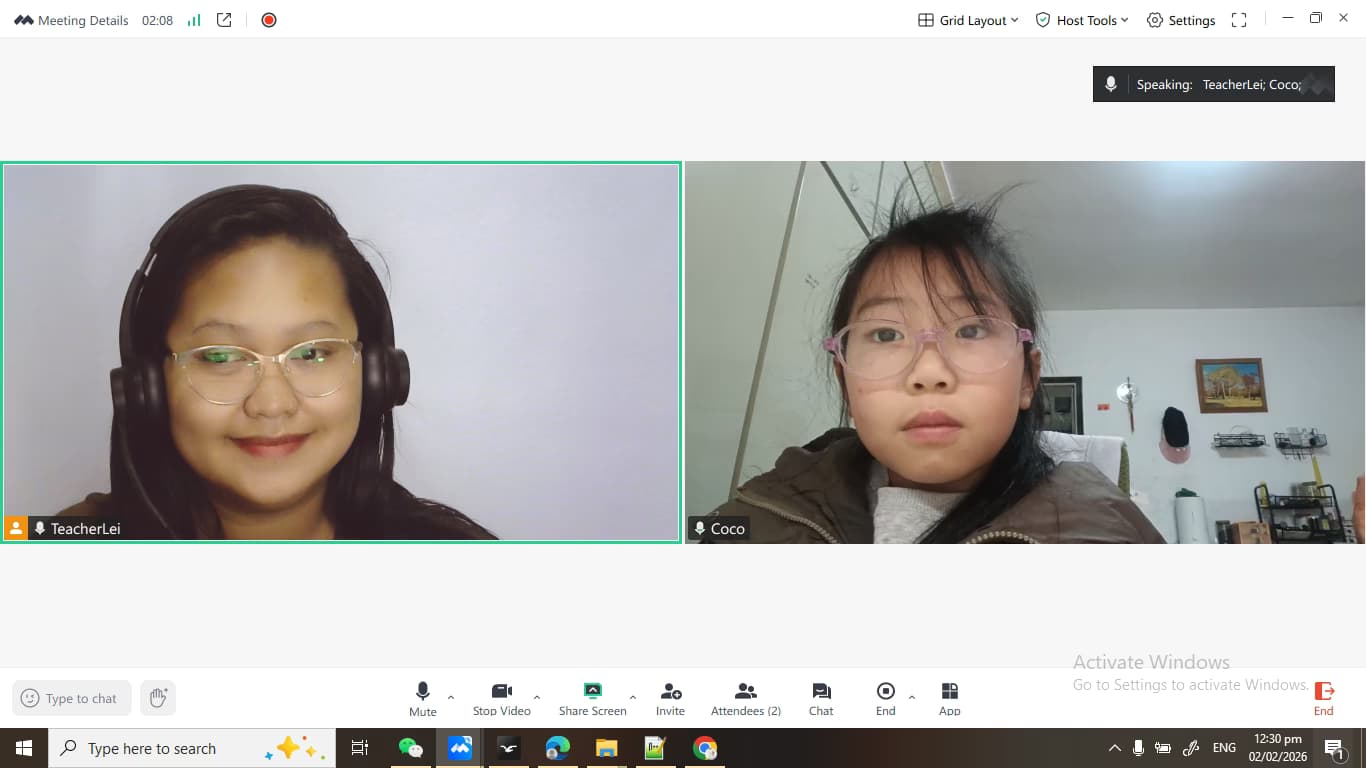Image resolution: width=1366 pixels, height=768 pixels.
Task: Open Settings in the top bar
Action: pyautogui.click(x=1181, y=20)
